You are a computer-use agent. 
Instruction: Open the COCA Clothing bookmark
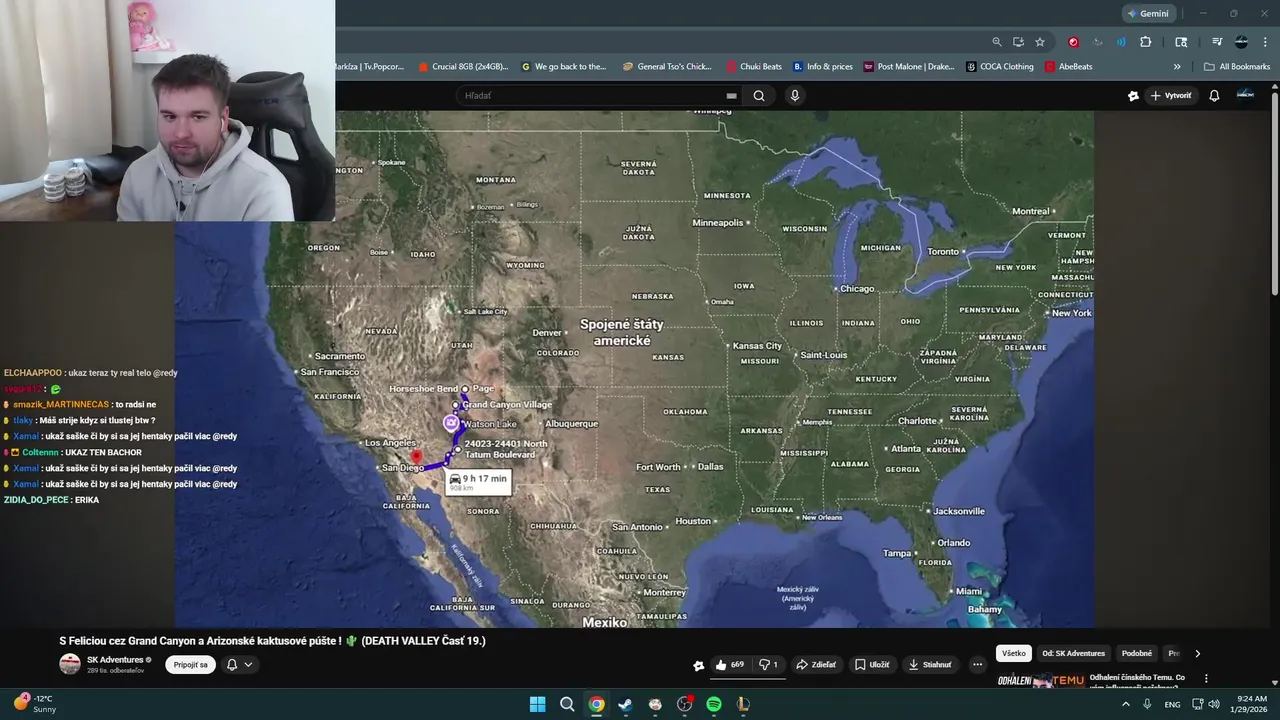click(x=1000, y=67)
